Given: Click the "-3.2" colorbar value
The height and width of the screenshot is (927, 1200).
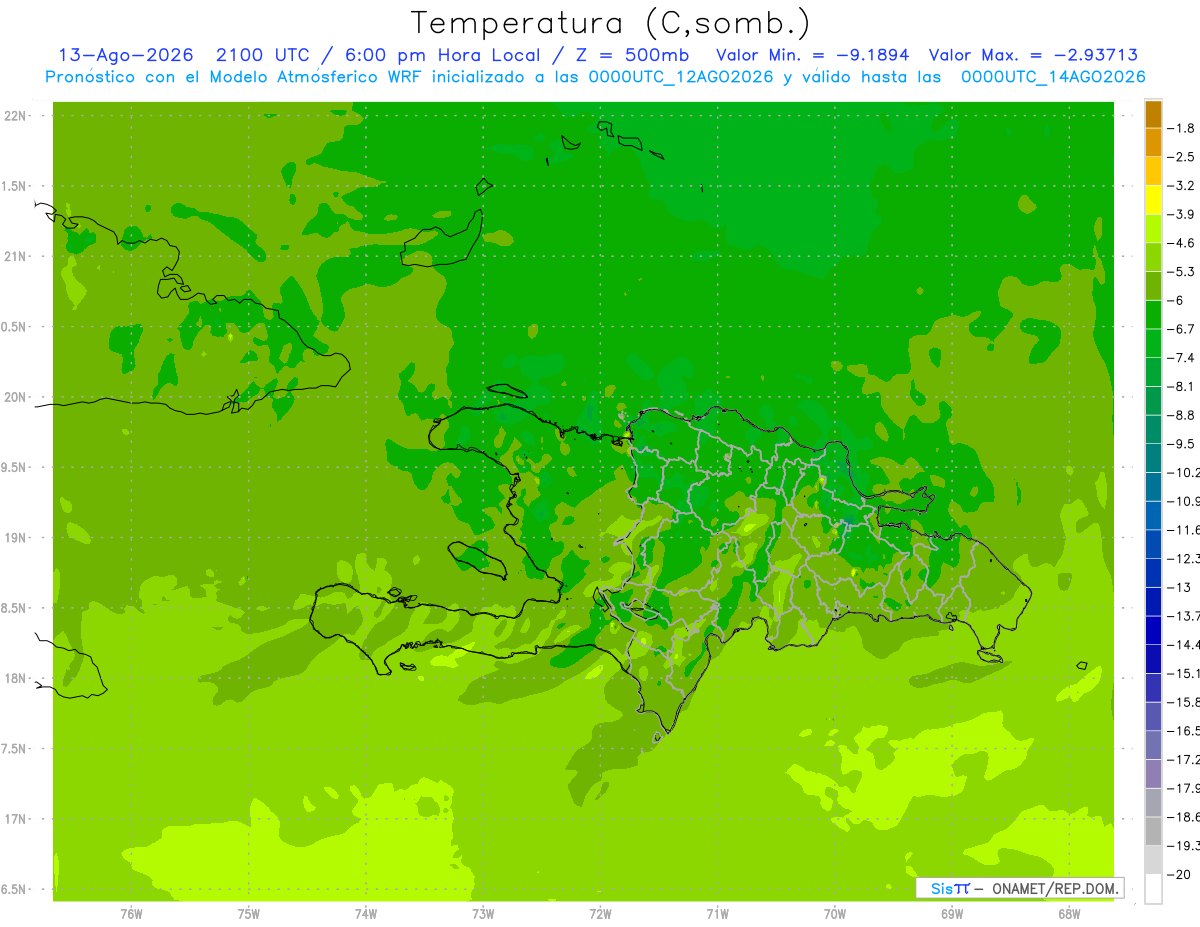Looking at the screenshot, I should pyautogui.click(x=1181, y=186).
